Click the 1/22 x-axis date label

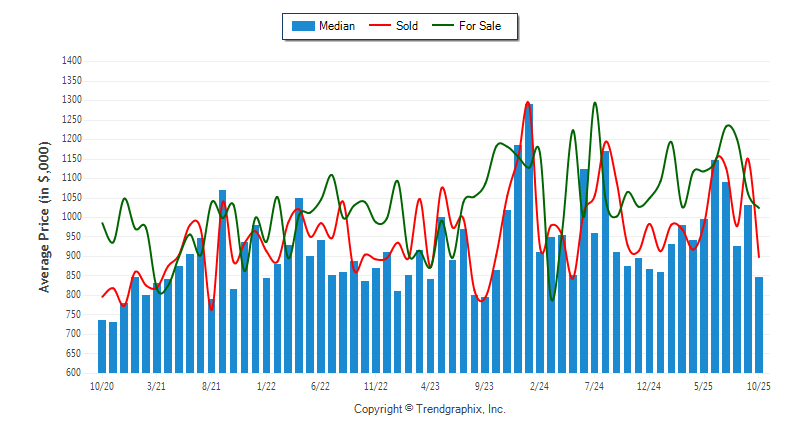click(x=266, y=385)
